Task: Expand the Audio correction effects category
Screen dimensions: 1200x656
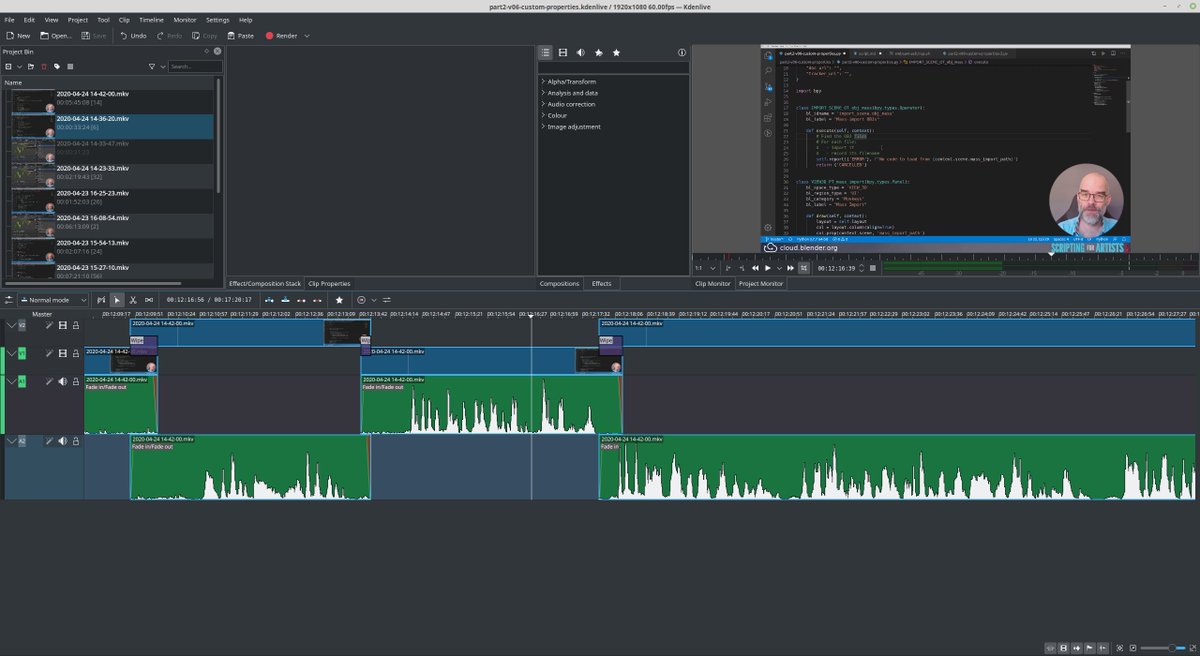Action: click(x=570, y=104)
